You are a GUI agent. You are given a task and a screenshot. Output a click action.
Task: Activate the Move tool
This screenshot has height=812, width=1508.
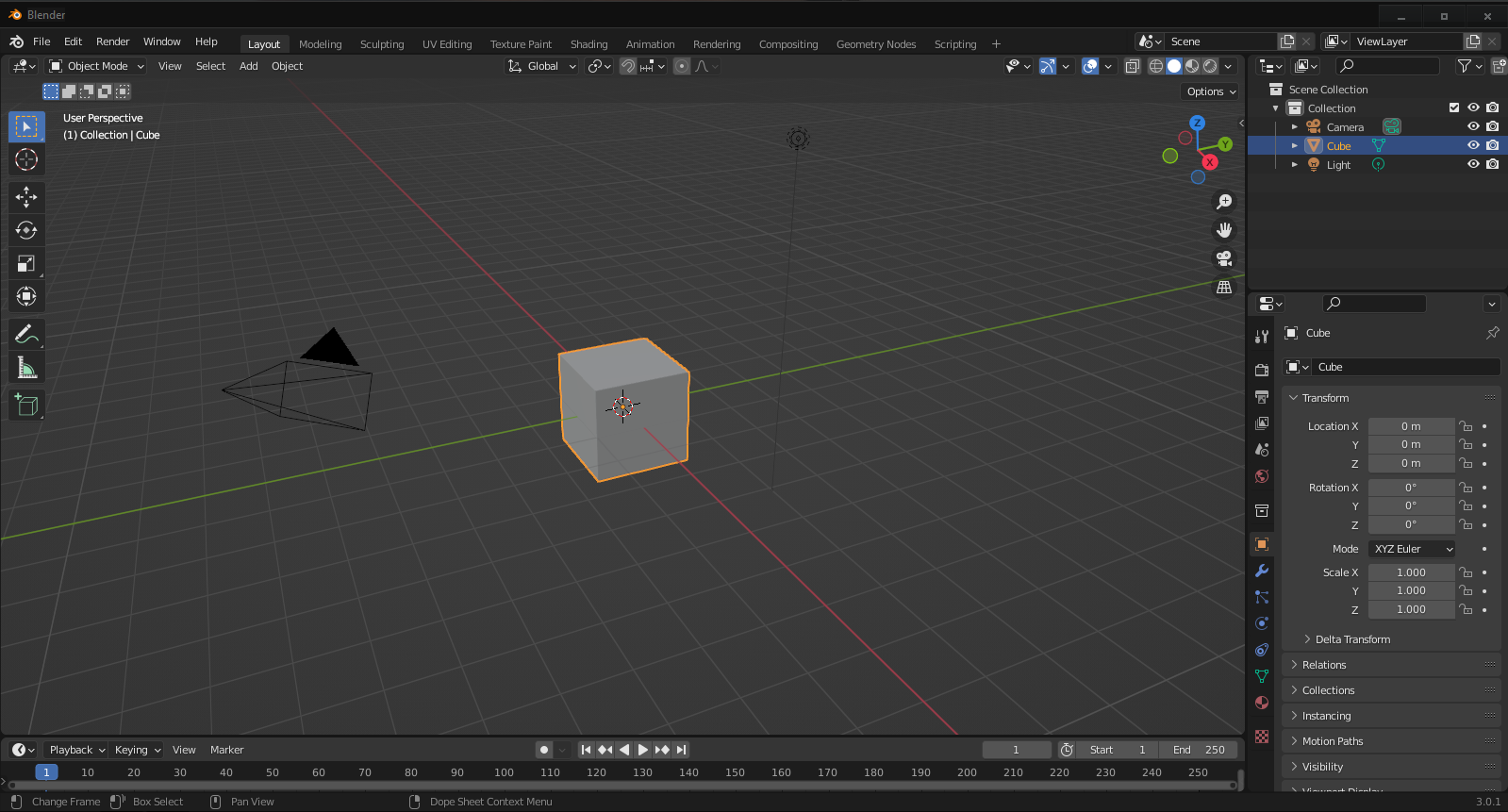click(x=26, y=196)
